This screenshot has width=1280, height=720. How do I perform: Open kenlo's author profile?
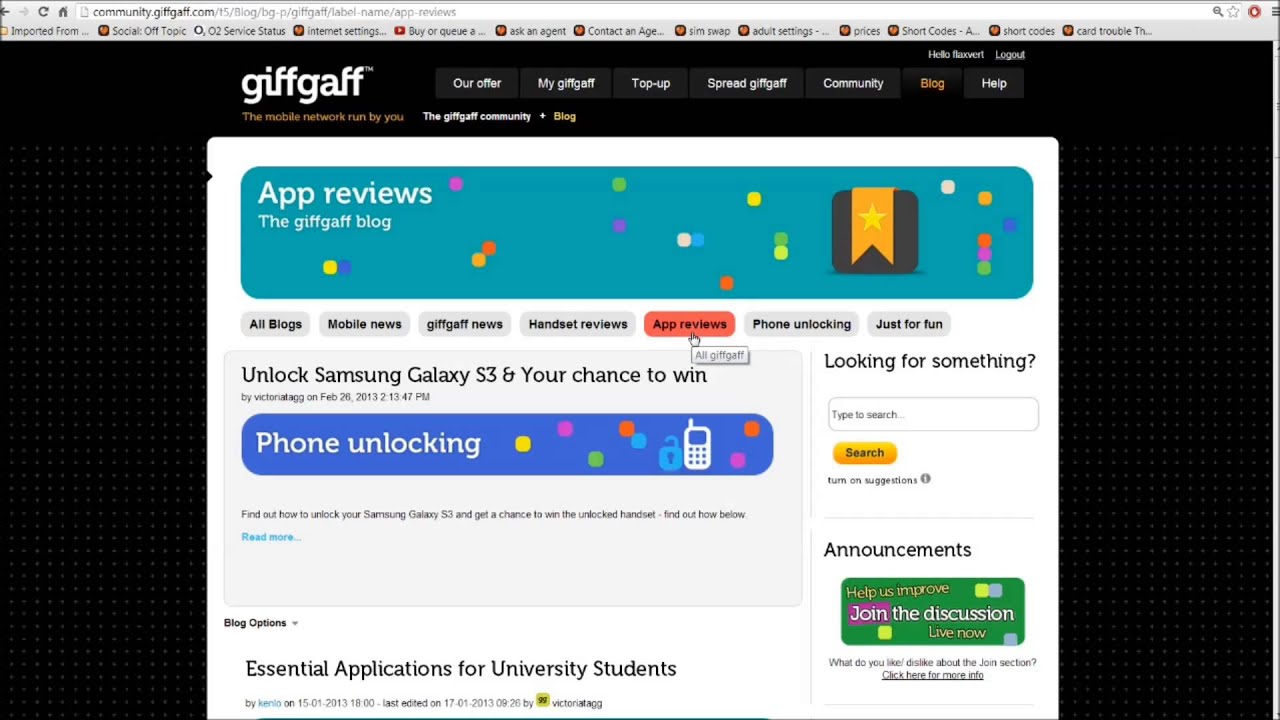point(270,703)
